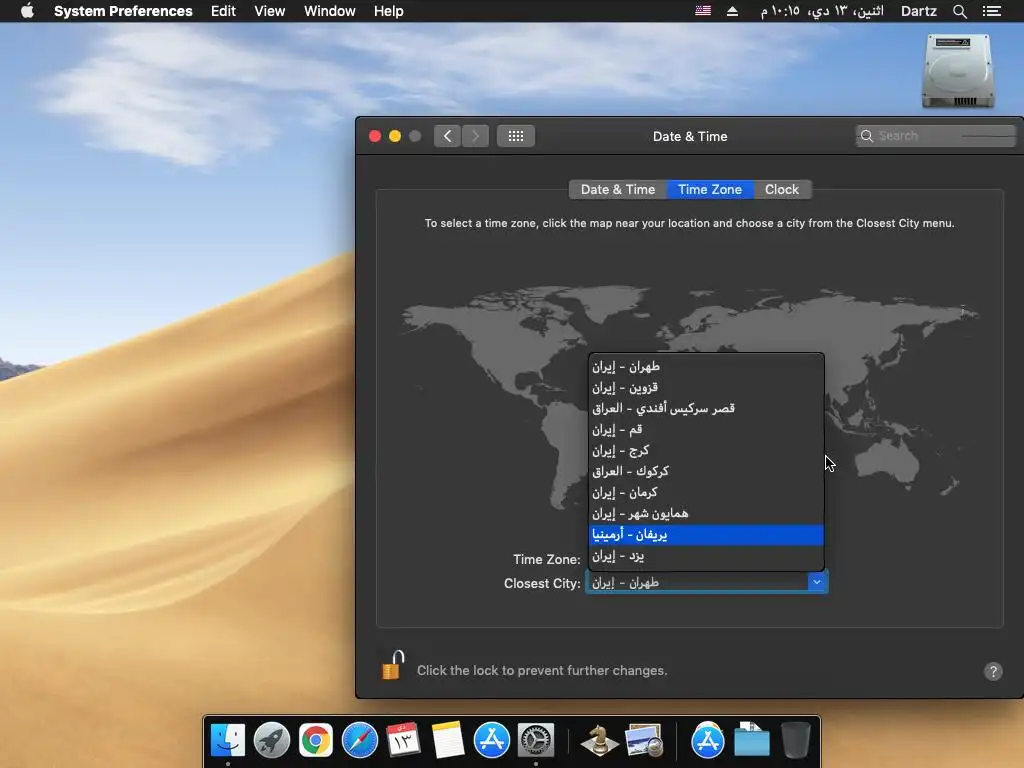
Task: Select قصر سركيس أفندي - العراق entry
Action: click(706, 408)
